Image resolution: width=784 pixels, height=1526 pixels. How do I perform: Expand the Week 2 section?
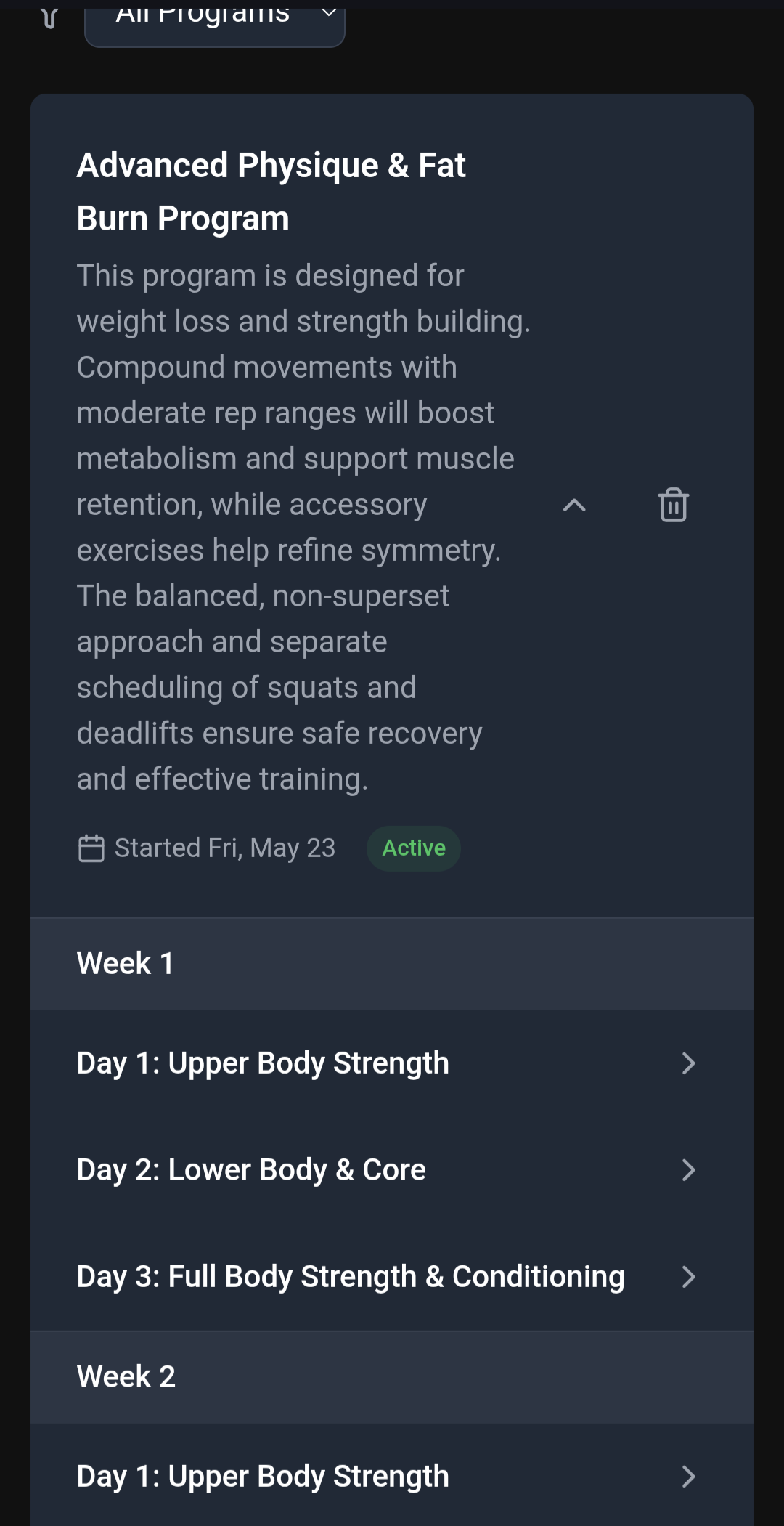coord(392,1376)
